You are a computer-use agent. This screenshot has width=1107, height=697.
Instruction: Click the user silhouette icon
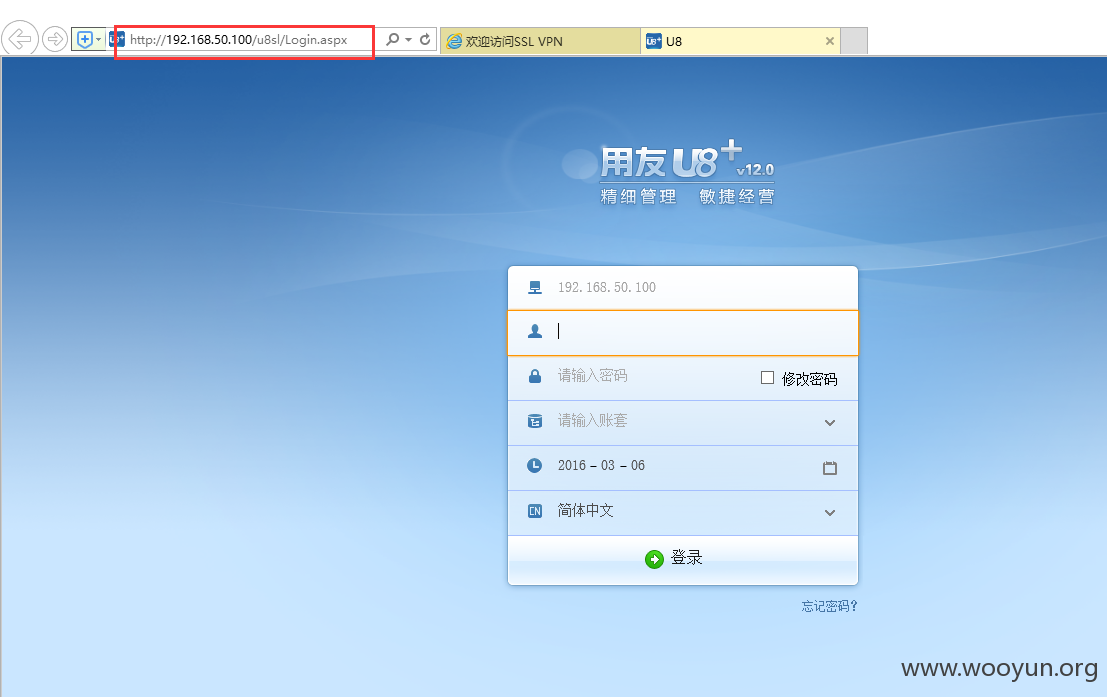pos(535,331)
